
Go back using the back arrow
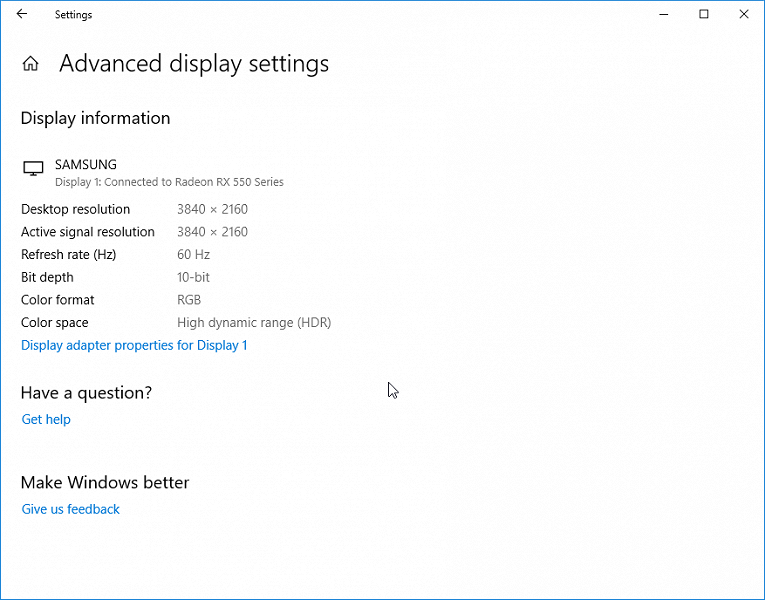pos(22,14)
